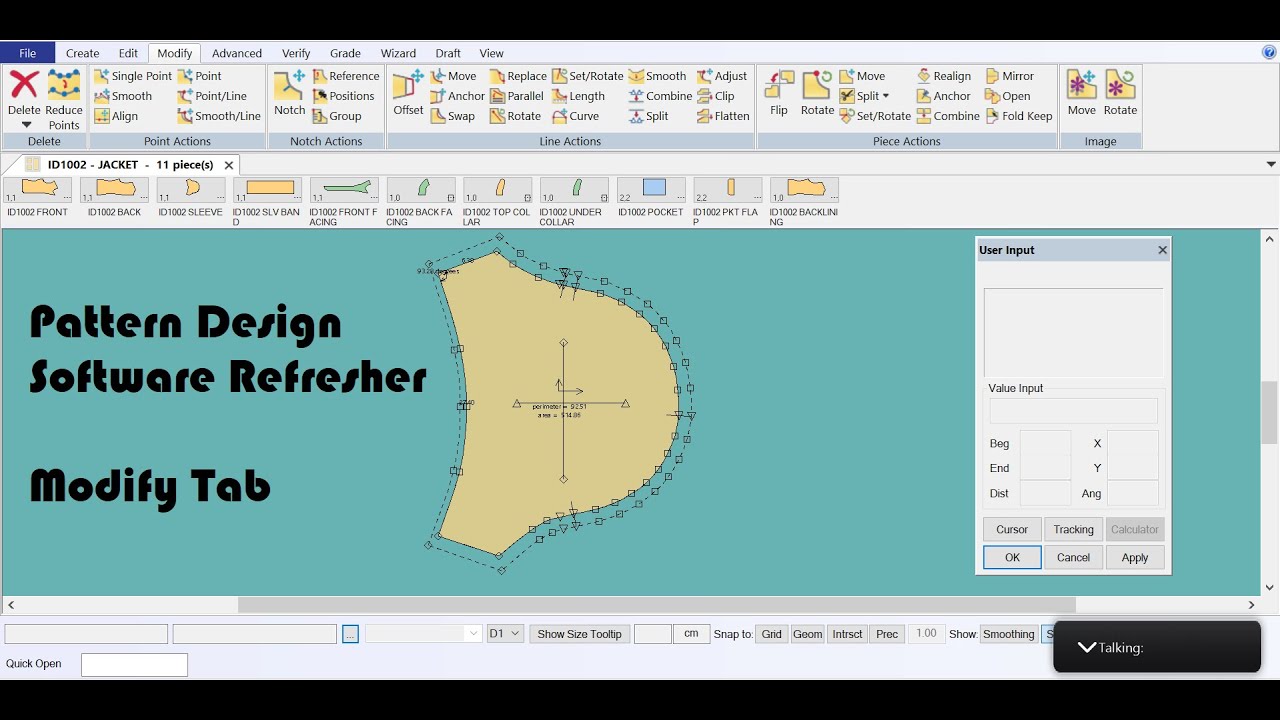Image resolution: width=1280 pixels, height=720 pixels.
Task: Click the Flip piece tool
Action: pyautogui.click(x=779, y=94)
